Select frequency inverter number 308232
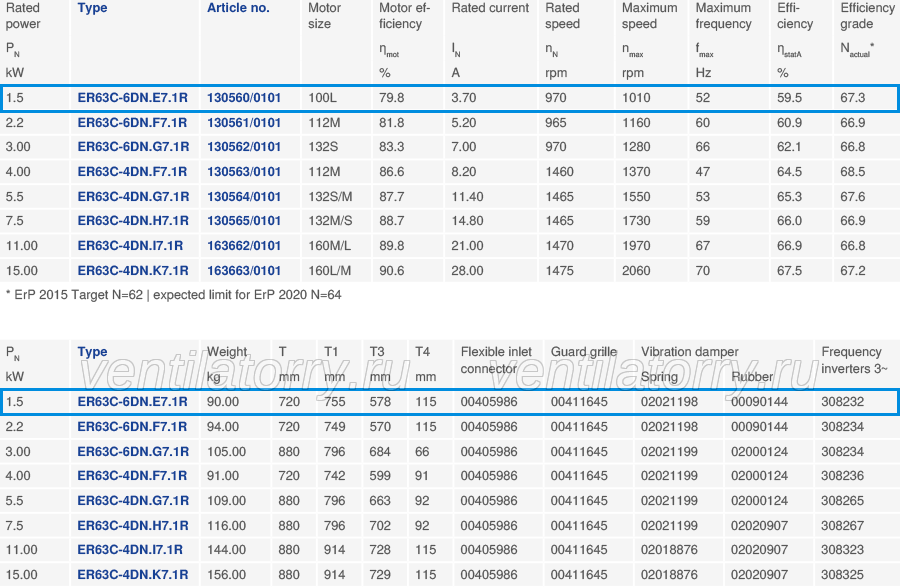900x588 pixels. (843, 402)
